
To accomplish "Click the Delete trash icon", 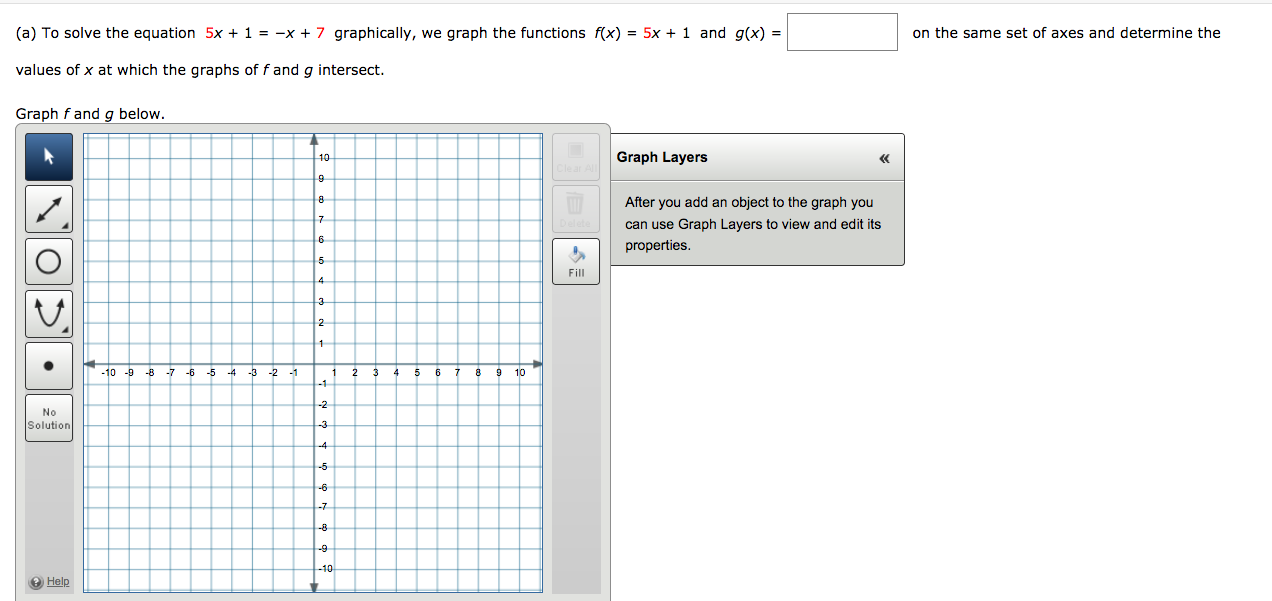I will [x=575, y=208].
